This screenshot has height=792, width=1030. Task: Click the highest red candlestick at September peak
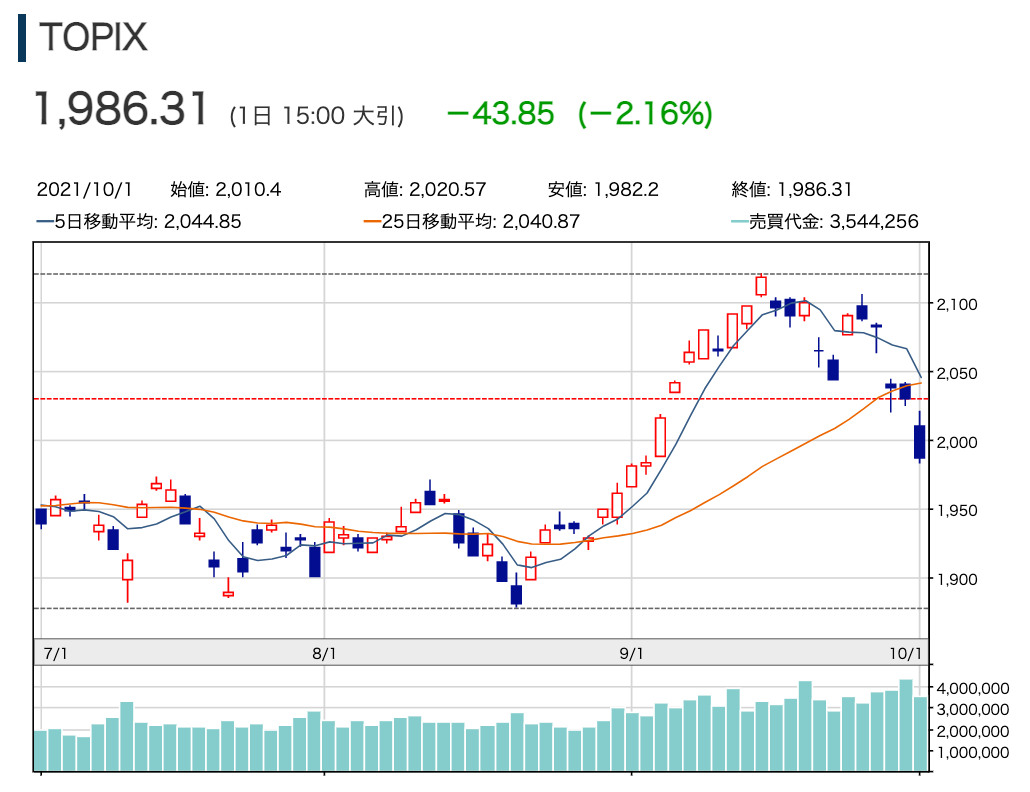(761, 286)
